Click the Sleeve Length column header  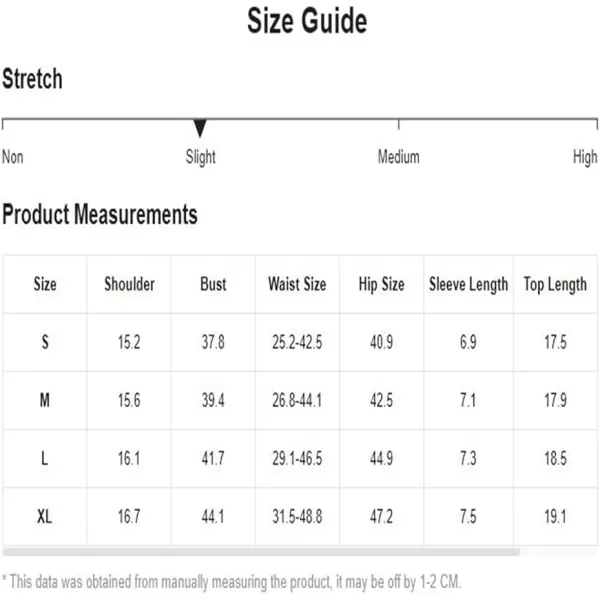(468, 284)
